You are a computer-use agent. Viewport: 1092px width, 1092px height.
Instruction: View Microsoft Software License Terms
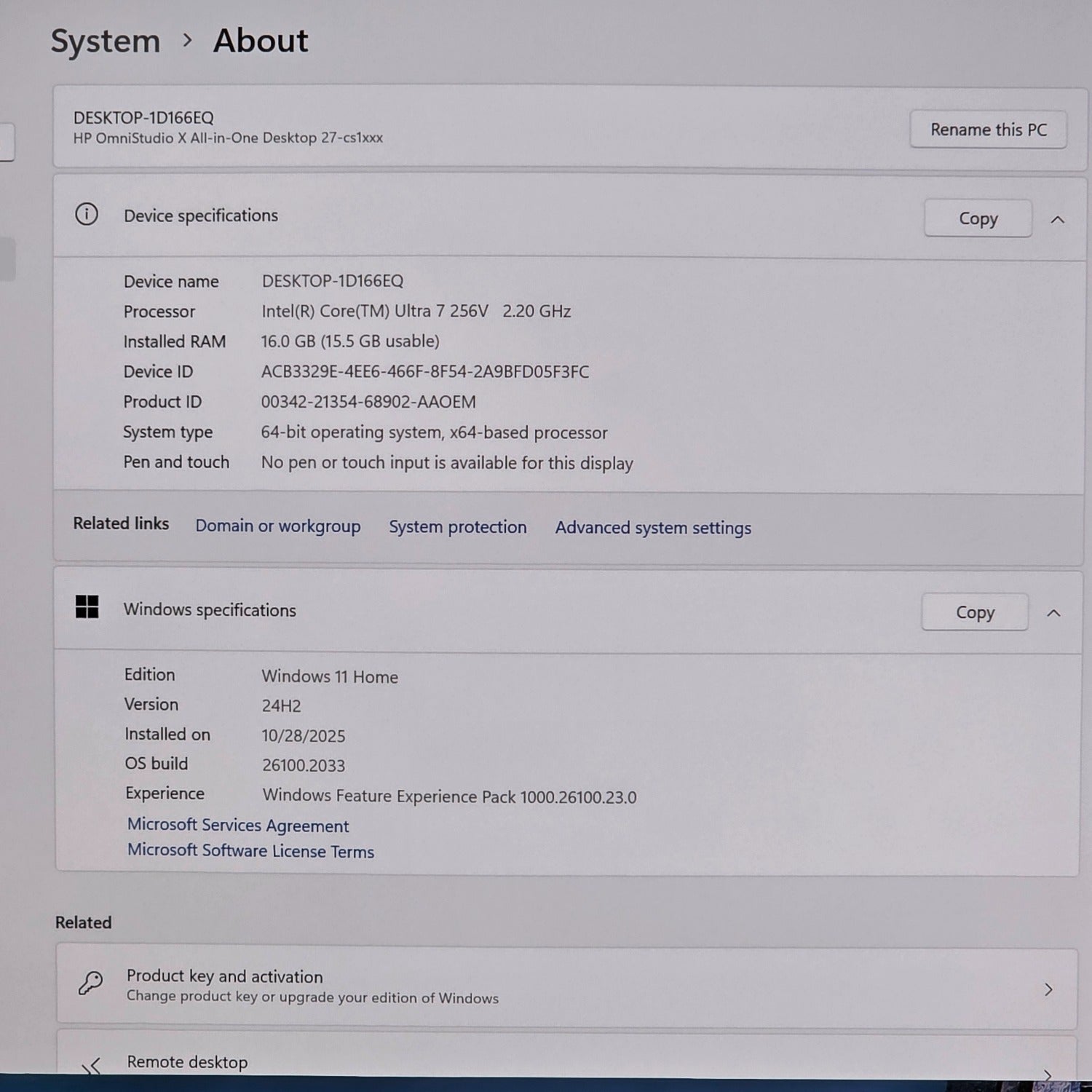pos(250,851)
